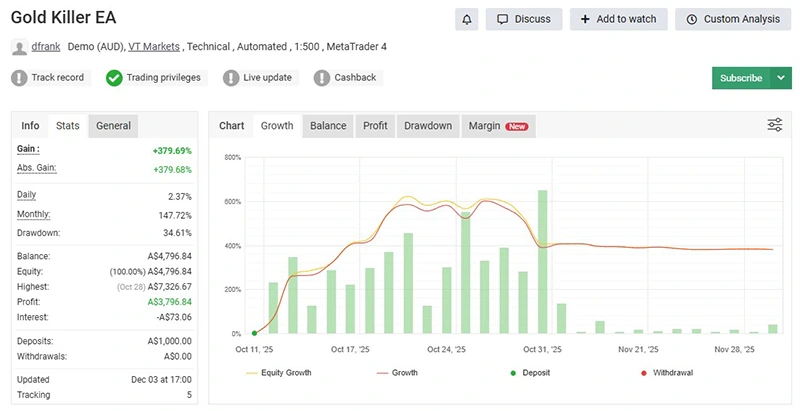Open the General tab
This screenshot has width=800, height=411.
tap(113, 126)
